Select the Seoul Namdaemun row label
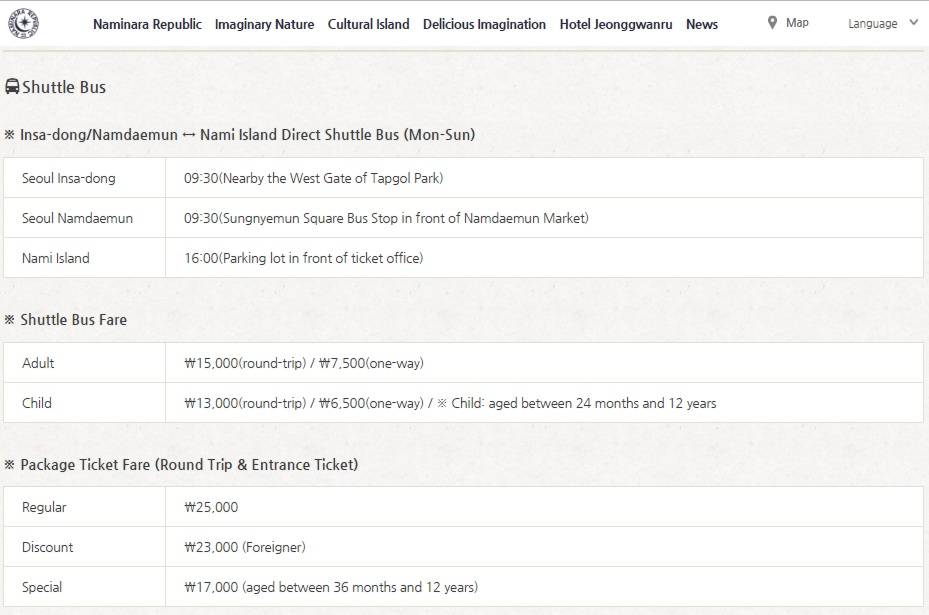Viewport: 929px width, 615px height. tap(77, 218)
